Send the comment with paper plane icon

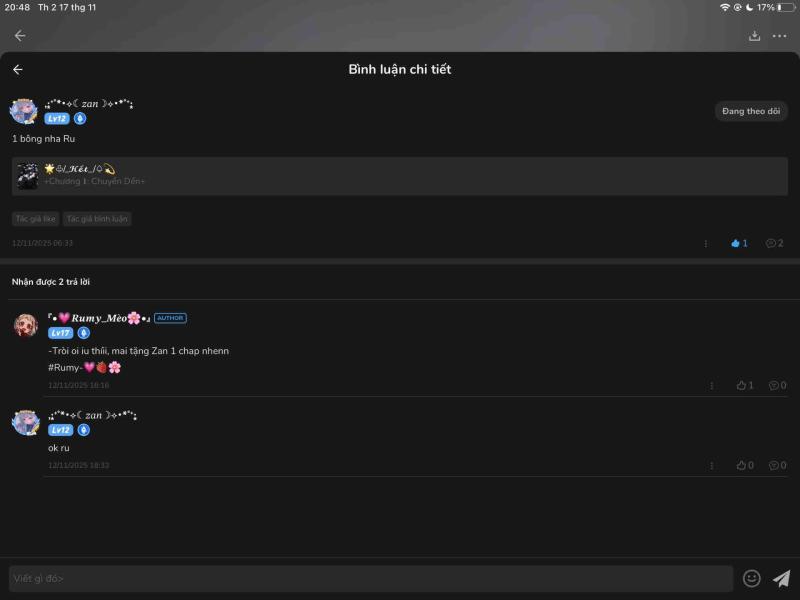pyautogui.click(x=781, y=578)
